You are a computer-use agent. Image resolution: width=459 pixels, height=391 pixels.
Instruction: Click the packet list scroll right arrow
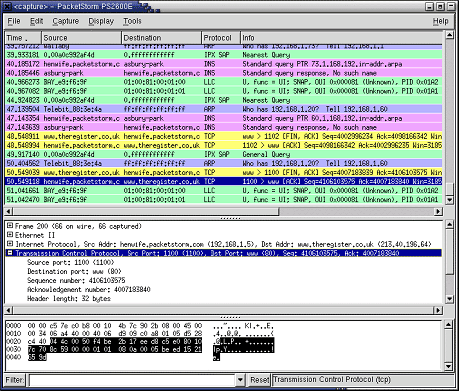tap(438, 211)
